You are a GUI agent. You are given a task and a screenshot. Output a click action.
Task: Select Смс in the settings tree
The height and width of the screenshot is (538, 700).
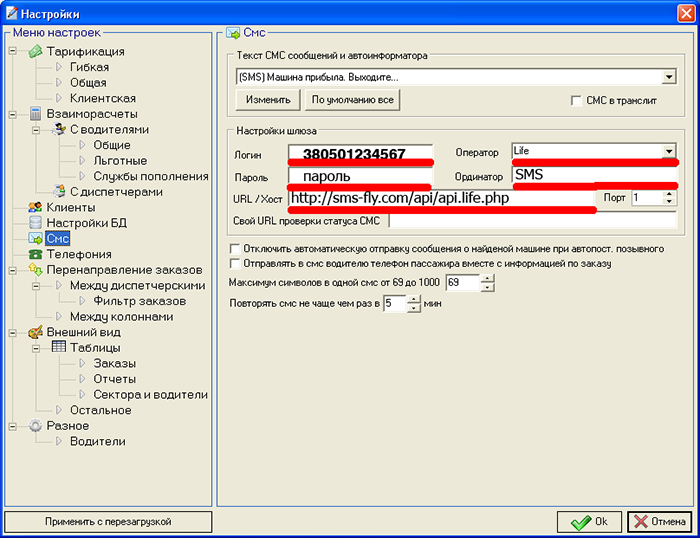tap(58, 239)
